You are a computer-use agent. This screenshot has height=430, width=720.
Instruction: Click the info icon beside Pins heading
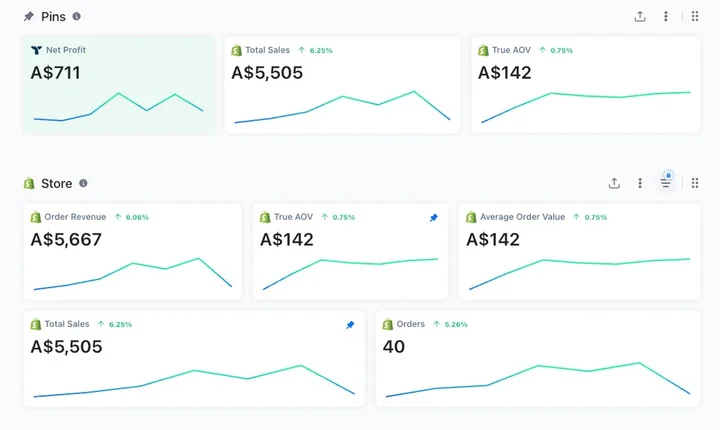pos(77,17)
